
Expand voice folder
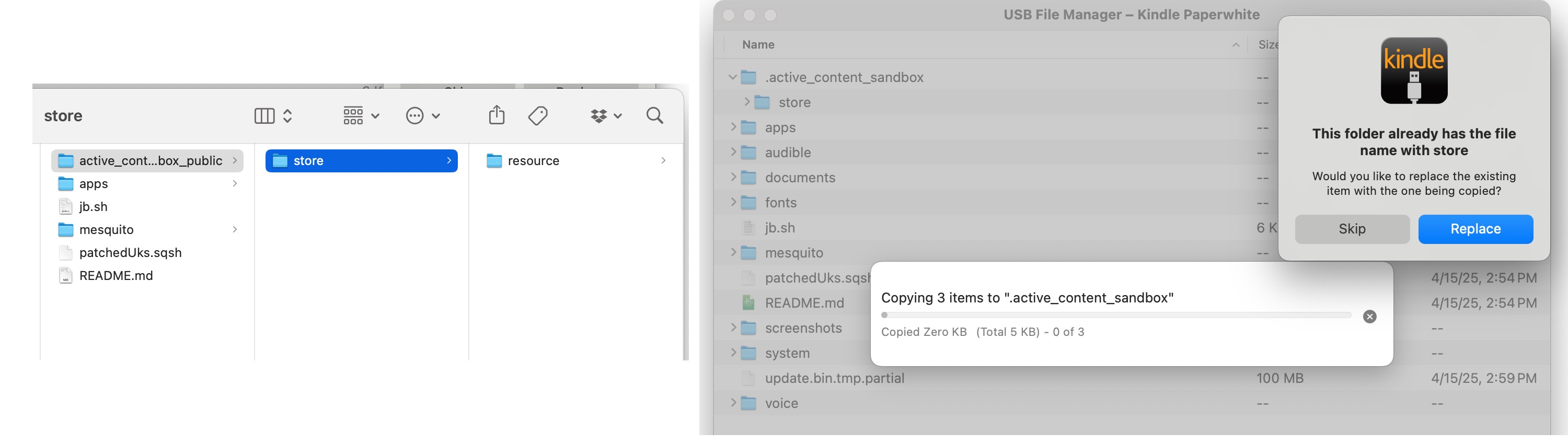point(733,403)
